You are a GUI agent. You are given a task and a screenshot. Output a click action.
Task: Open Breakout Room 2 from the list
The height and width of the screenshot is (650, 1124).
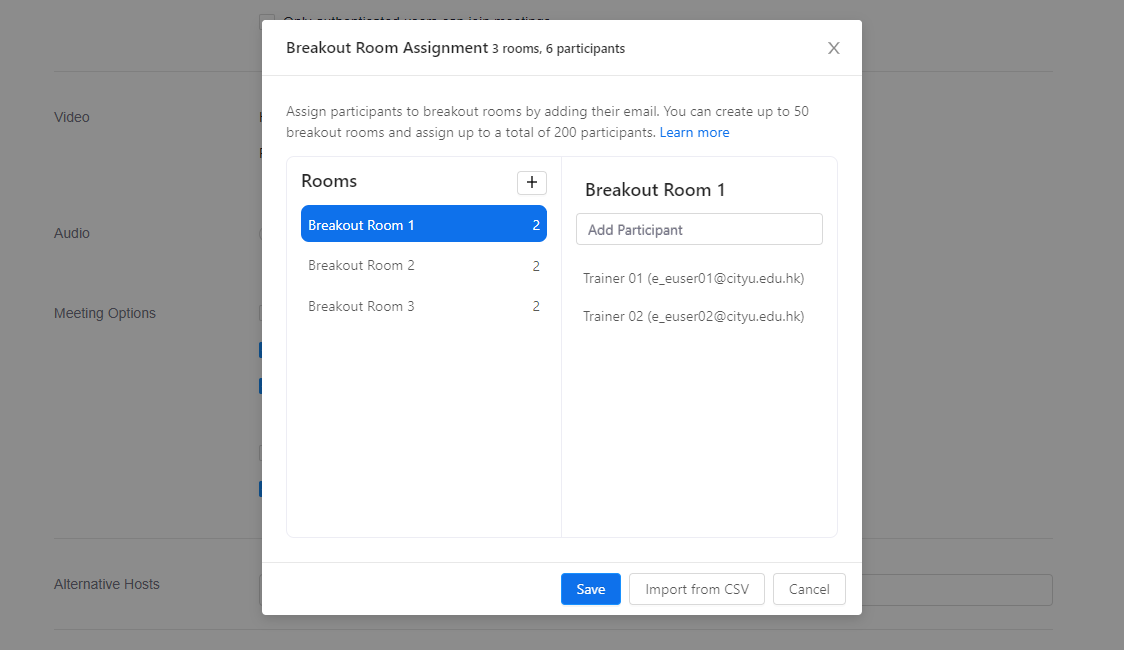tap(362, 266)
